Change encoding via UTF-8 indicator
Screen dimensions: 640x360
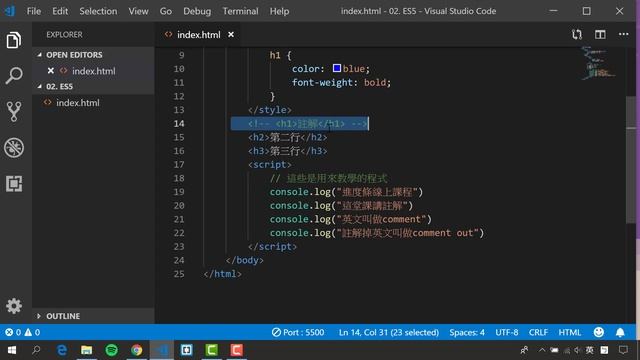(507, 332)
